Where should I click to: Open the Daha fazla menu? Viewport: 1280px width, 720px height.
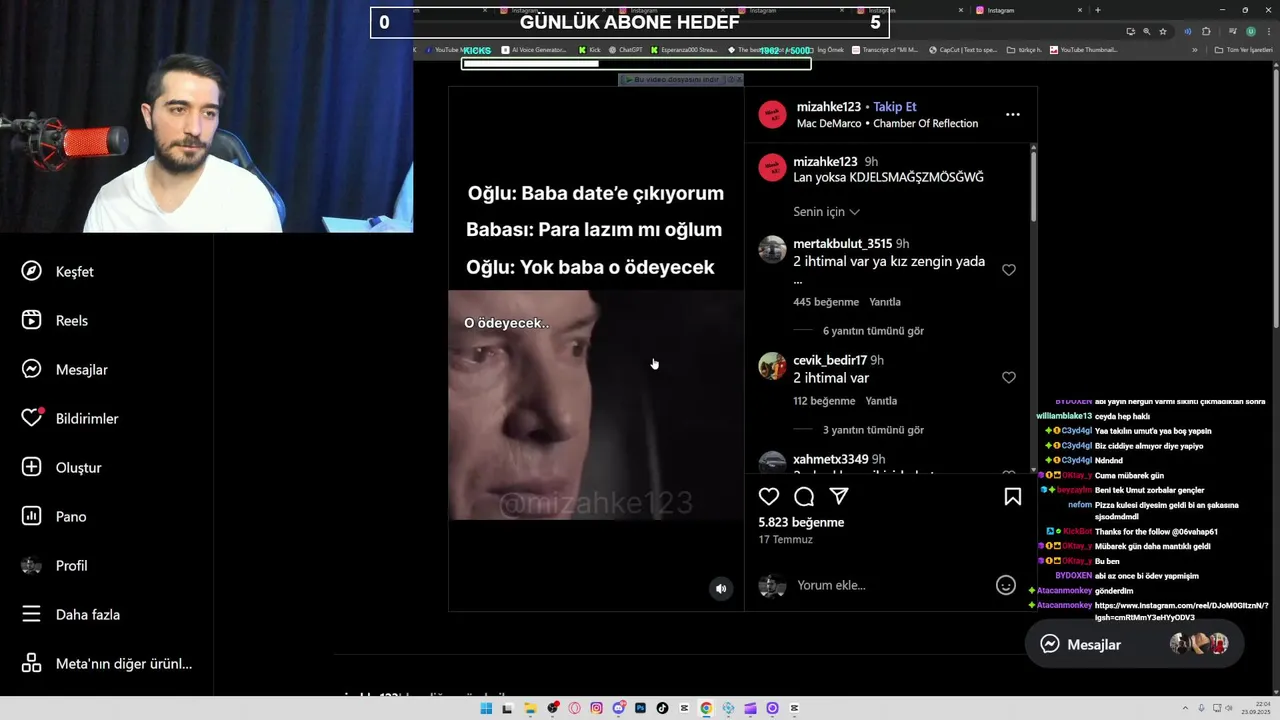(71, 615)
